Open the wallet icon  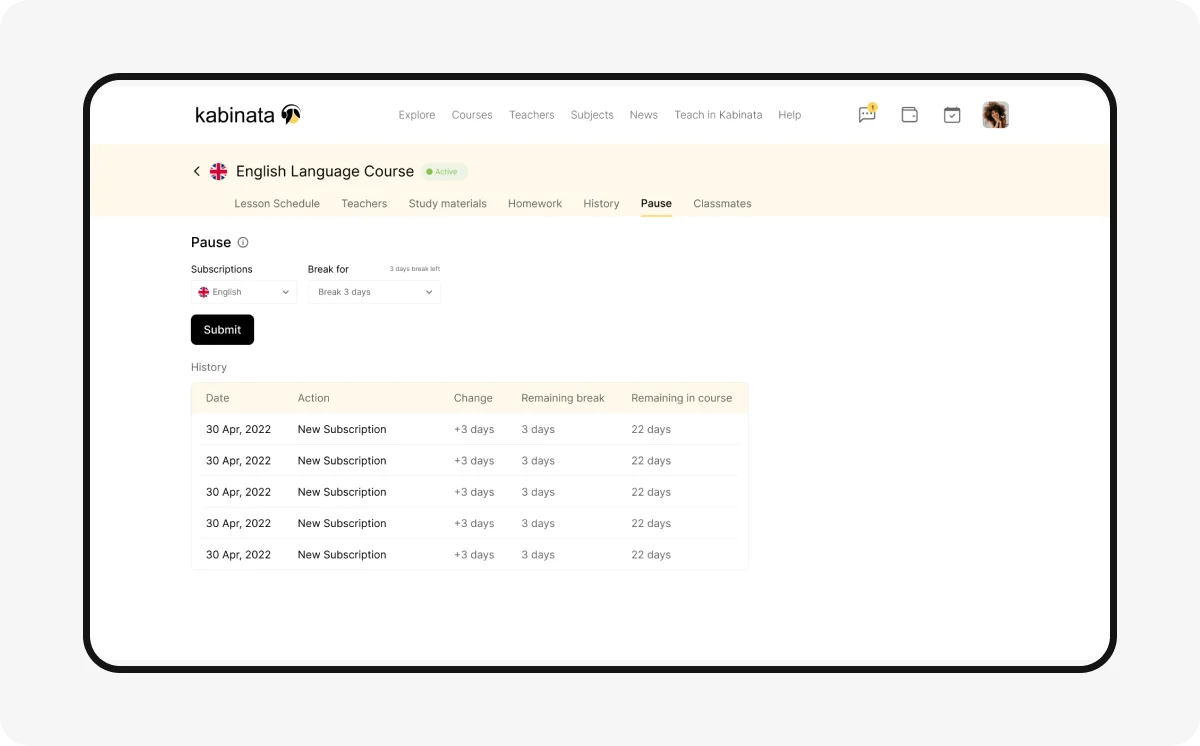pos(909,115)
